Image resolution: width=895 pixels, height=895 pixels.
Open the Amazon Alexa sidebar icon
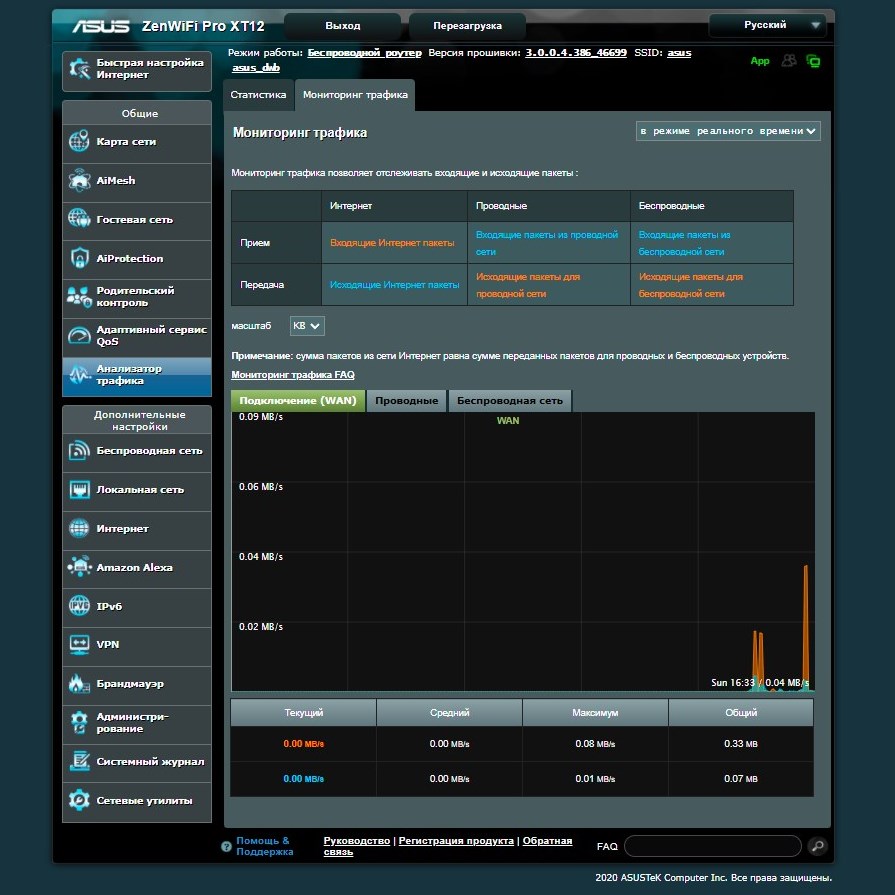pyautogui.click(x=79, y=568)
